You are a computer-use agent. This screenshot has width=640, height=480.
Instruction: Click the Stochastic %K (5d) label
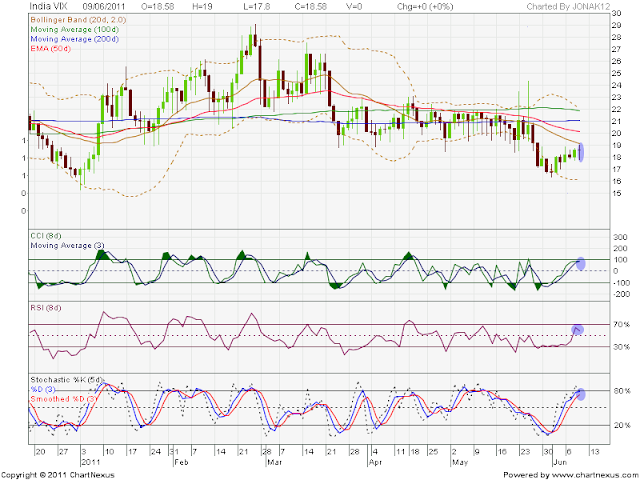click(x=67, y=380)
